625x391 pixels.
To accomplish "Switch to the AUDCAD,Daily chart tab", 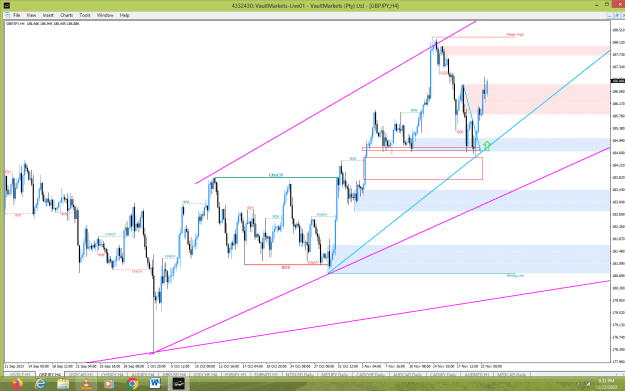I will [407, 375].
